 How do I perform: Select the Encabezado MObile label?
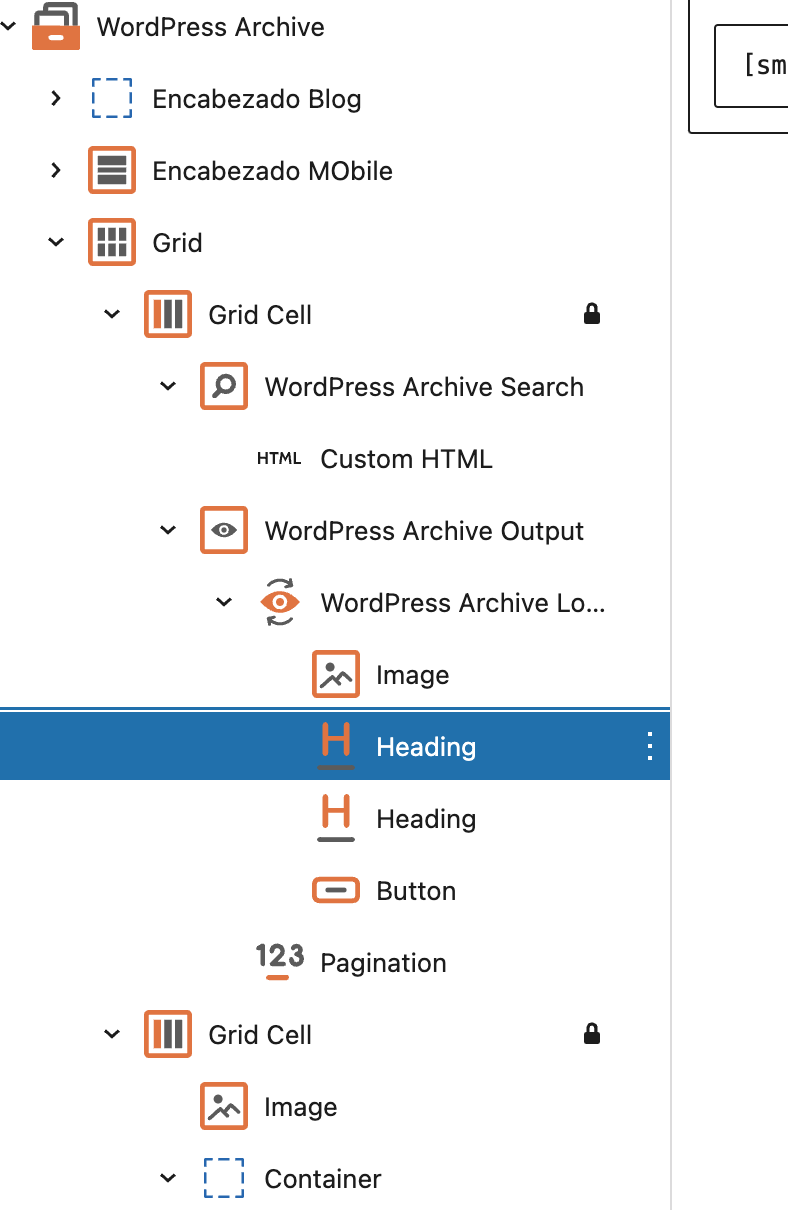tap(273, 171)
